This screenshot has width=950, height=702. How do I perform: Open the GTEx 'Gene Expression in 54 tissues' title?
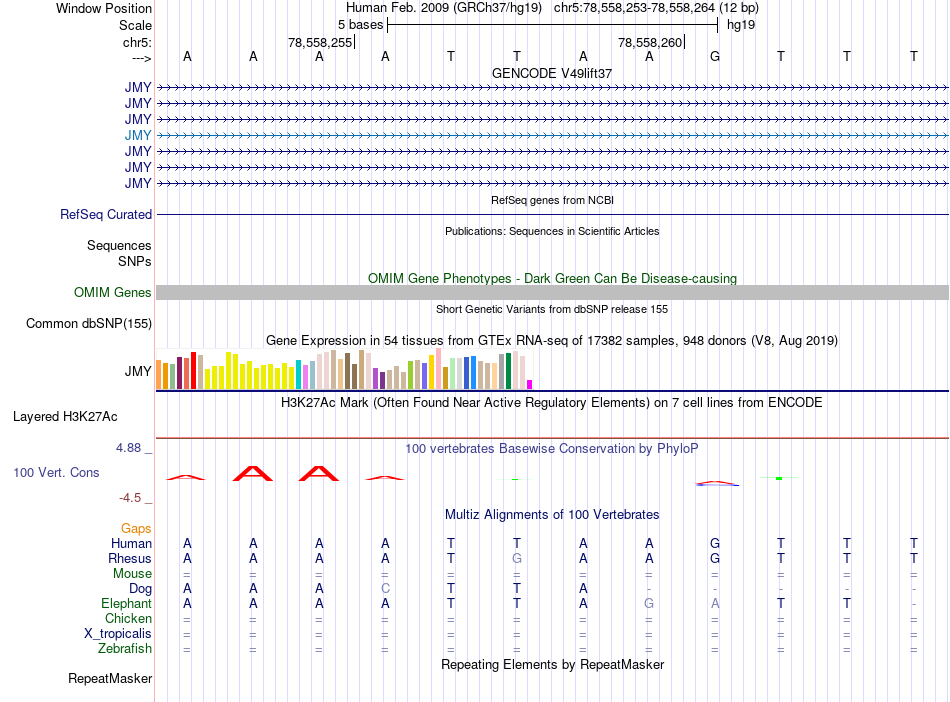pos(552,340)
